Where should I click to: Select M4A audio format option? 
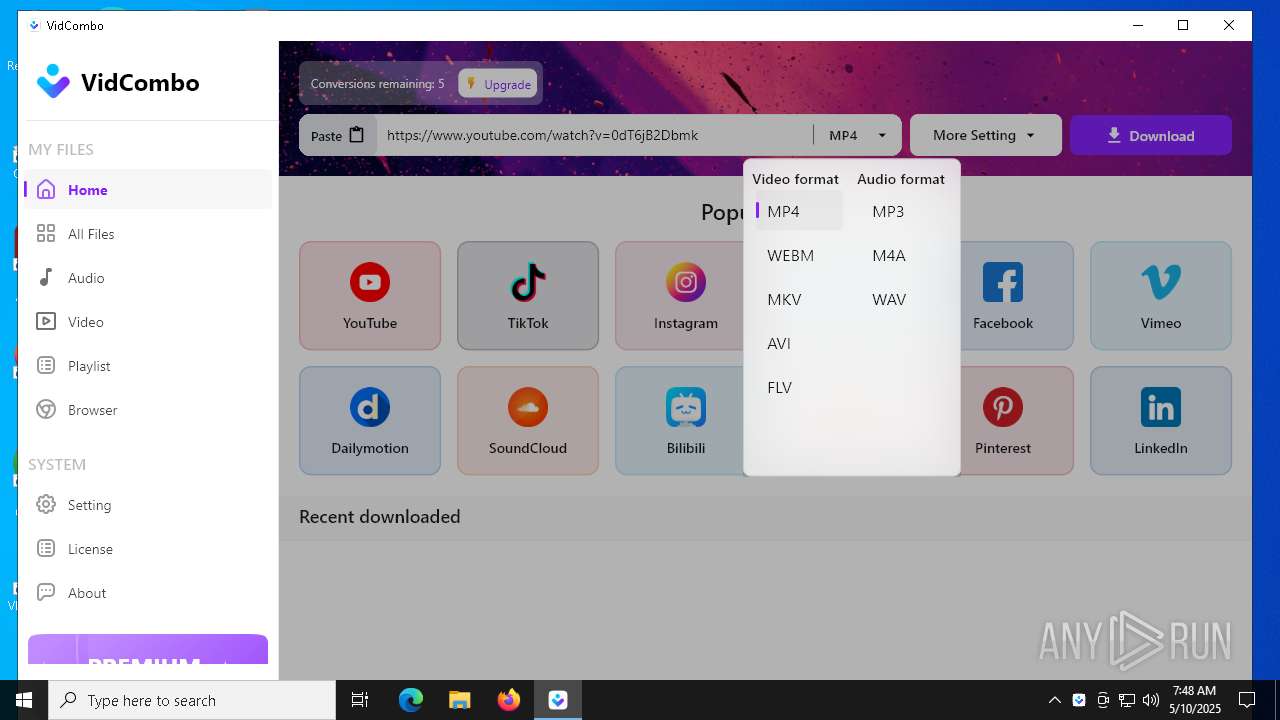(x=904, y=255)
